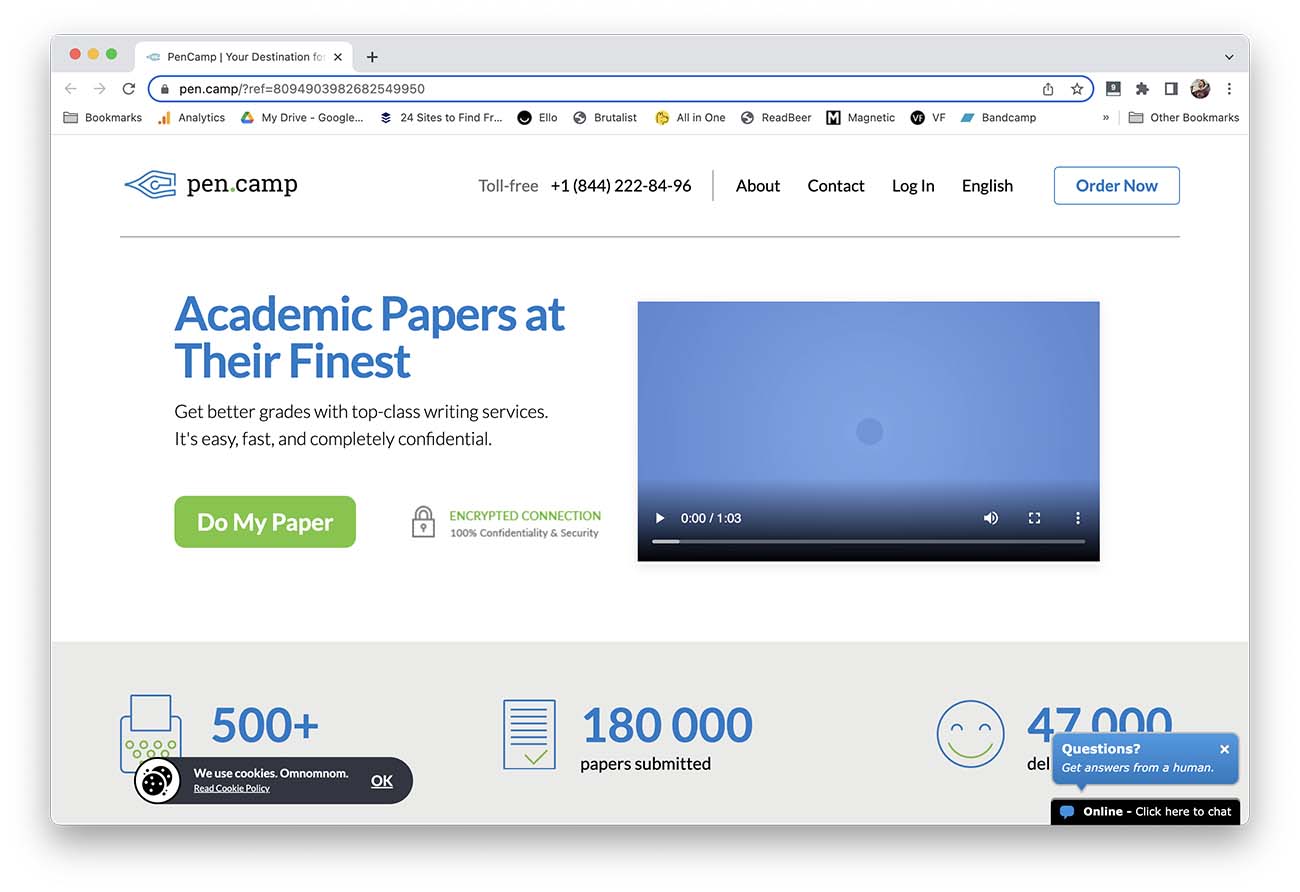Click the '180 000' figure
1300x892 pixels.
pos(667,725)
